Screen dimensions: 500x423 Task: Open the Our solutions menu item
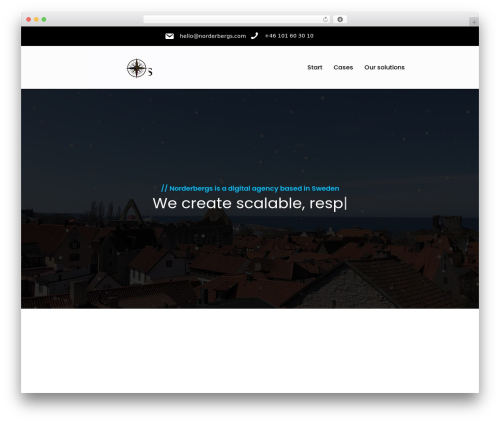point(384,67)
